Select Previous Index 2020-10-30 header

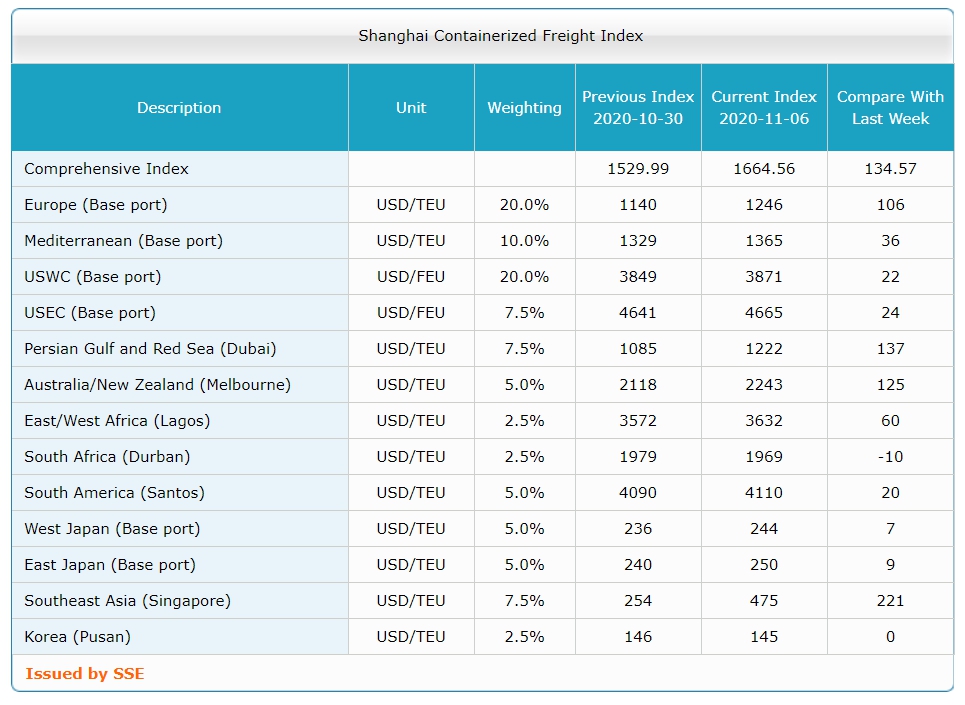(x=638, y=108)
